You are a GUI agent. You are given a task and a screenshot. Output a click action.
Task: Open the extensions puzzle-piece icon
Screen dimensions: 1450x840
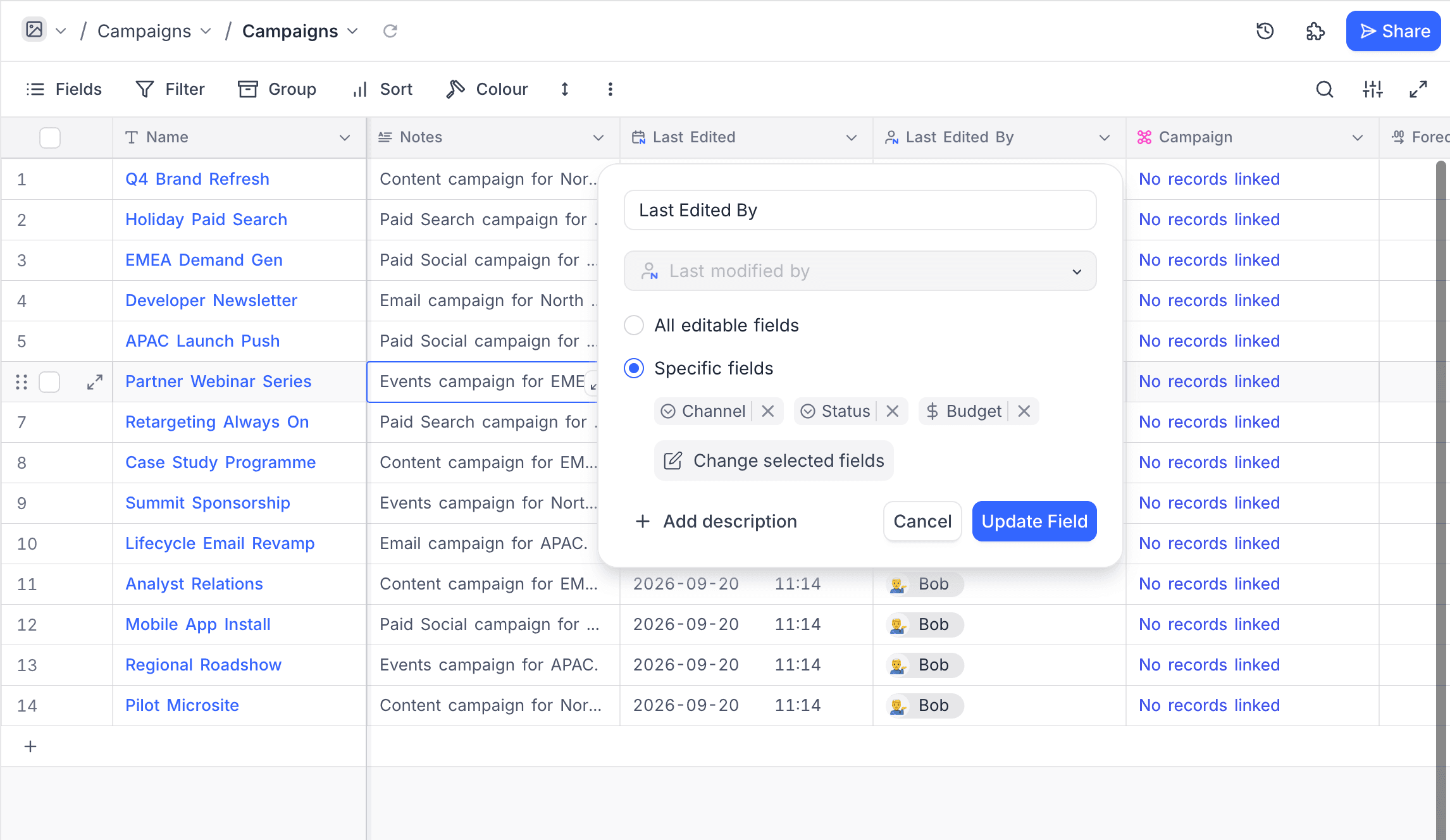pos(1315,31)
